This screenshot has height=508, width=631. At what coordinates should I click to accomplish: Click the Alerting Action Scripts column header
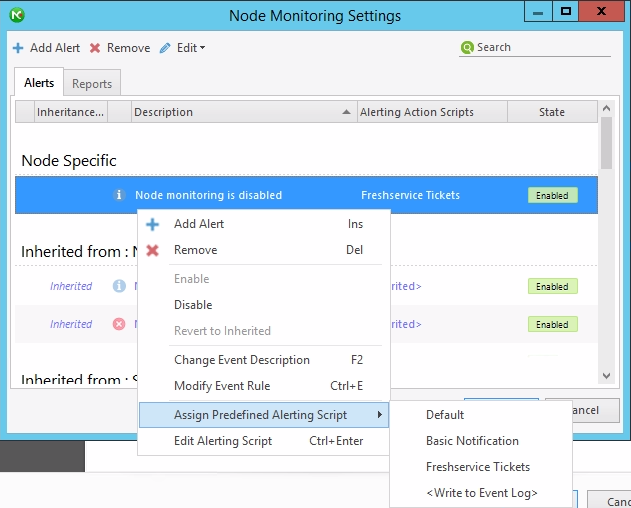[433, 112]
